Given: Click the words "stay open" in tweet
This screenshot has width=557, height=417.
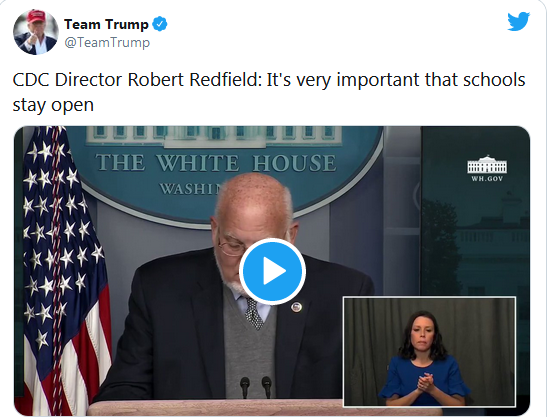Looking at the screenshot, I should tap(53, 105).
